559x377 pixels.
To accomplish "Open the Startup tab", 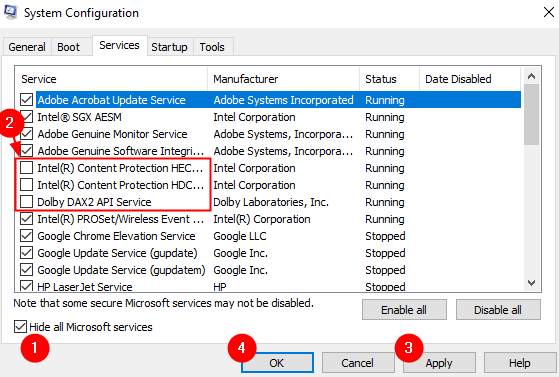I will pos(169,47).
